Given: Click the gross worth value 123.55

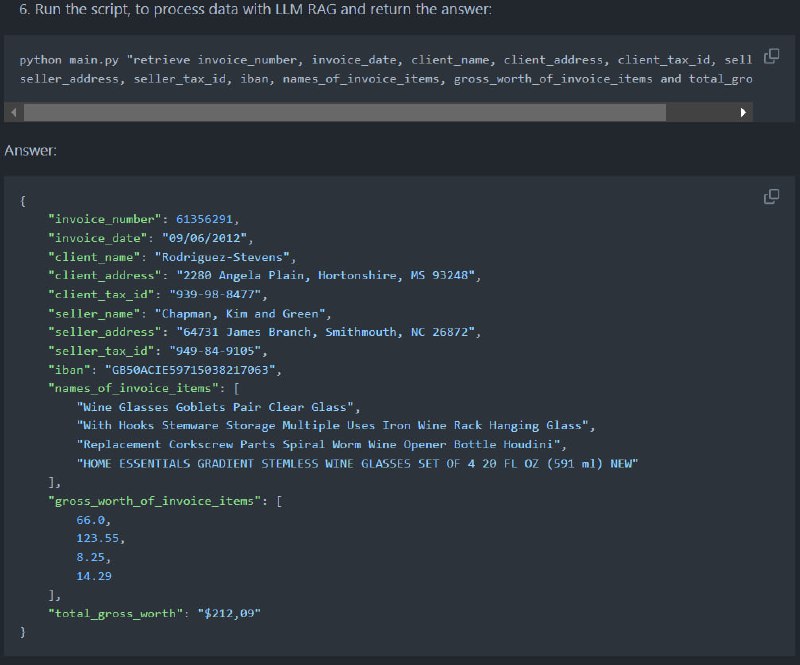Looking at the screenshot, I should coord(97,538).
